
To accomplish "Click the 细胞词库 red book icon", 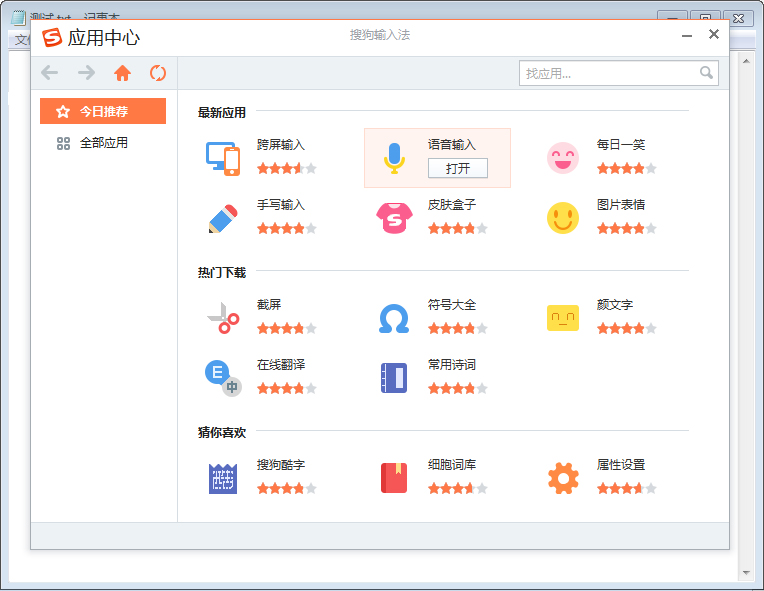I will (x=394, y=478).
